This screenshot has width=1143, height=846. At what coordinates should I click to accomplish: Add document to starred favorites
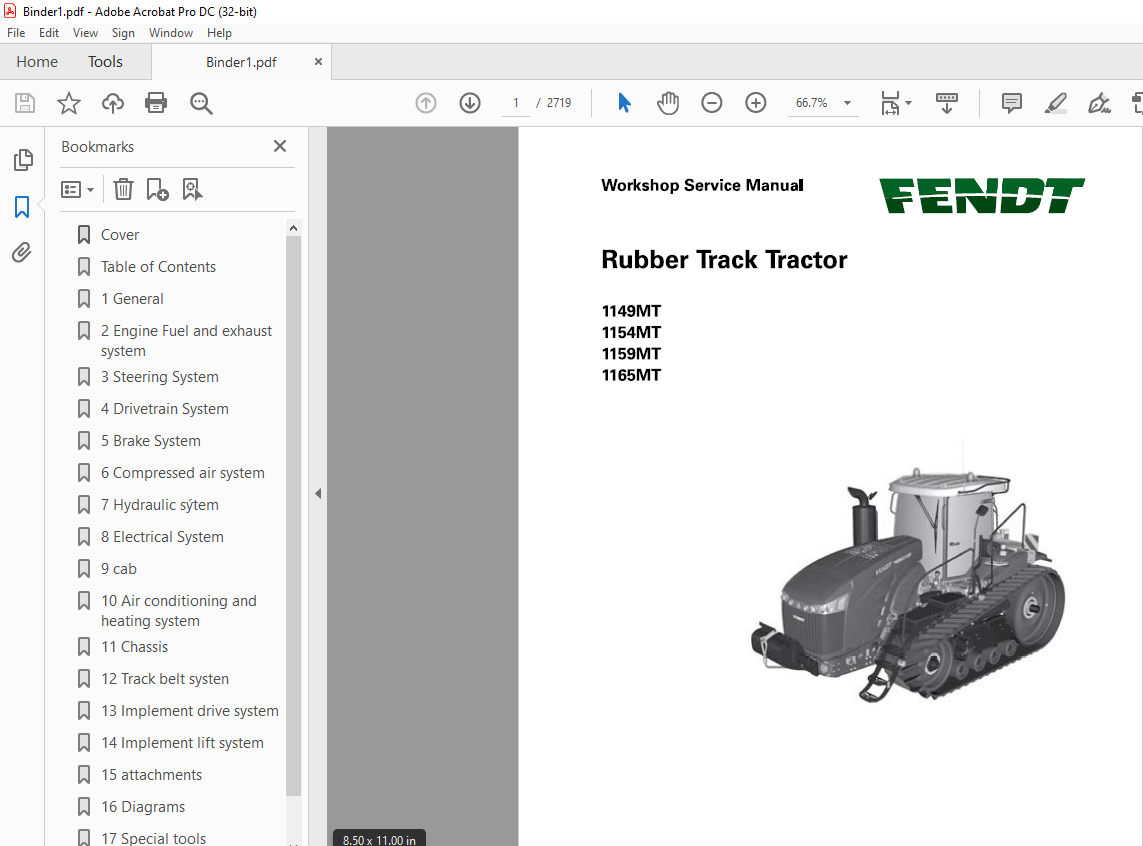point(69,103)
